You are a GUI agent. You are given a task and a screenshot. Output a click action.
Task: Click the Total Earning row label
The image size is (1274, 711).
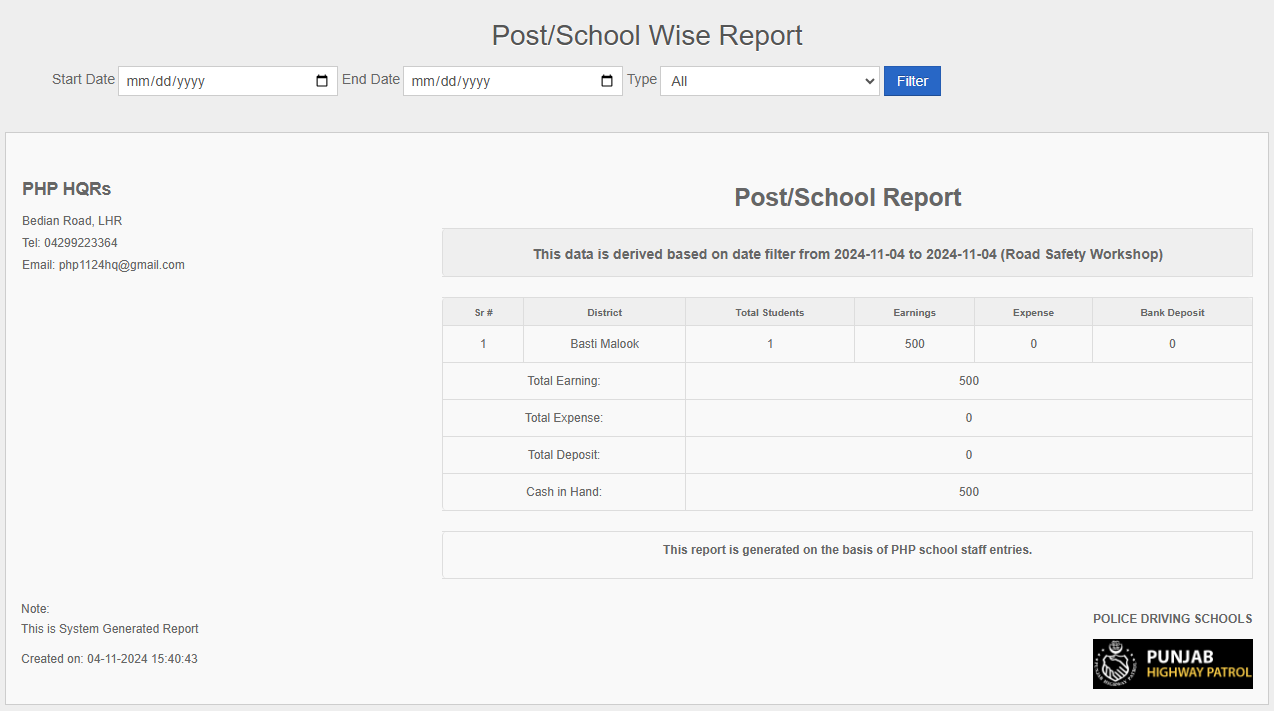click(564, 381)
